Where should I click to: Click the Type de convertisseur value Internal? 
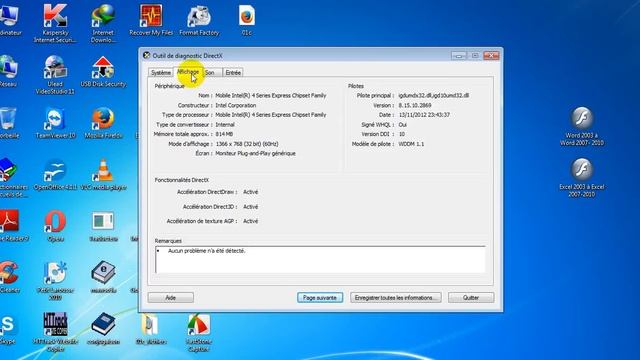(x=225, y=124)
